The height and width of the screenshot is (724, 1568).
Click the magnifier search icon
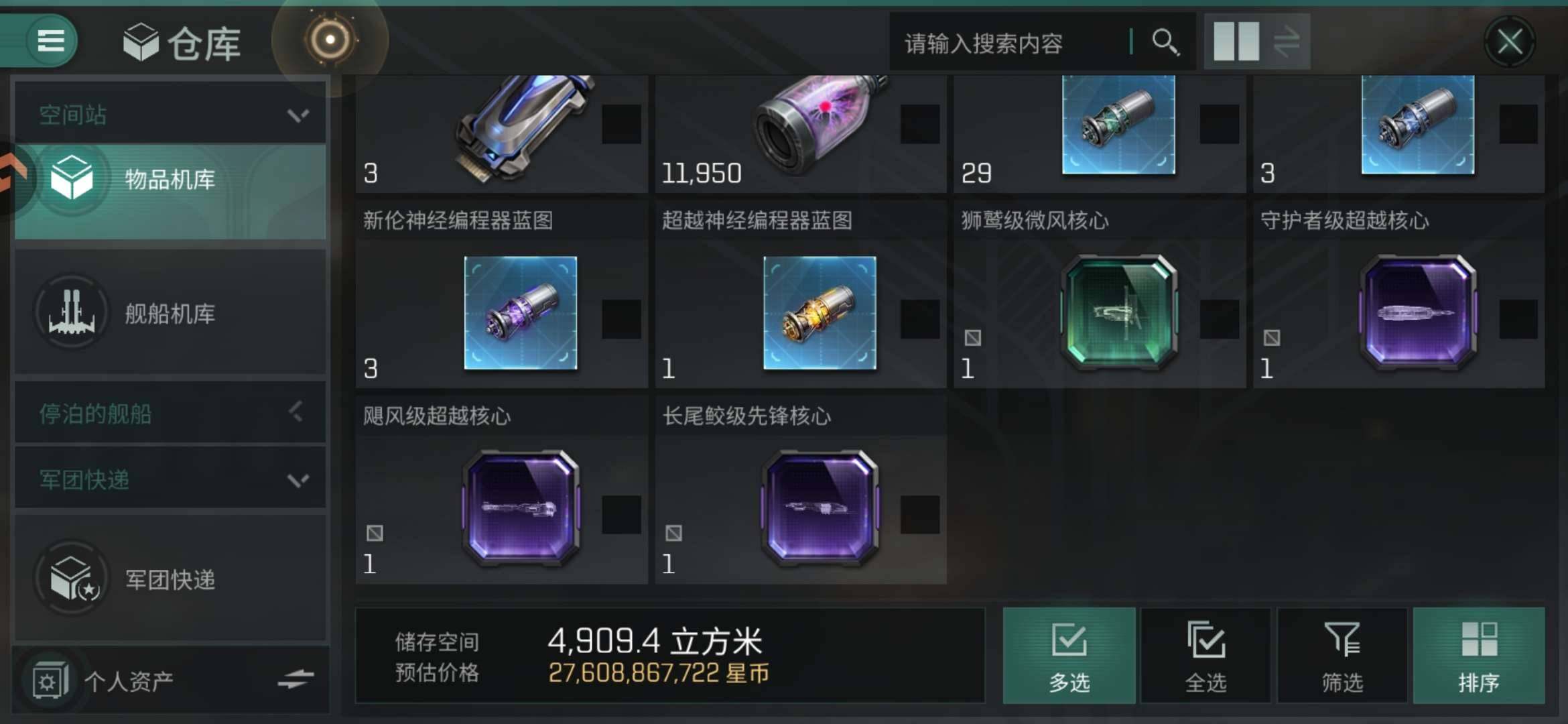pyautogui.click(x=1165, y=42)
